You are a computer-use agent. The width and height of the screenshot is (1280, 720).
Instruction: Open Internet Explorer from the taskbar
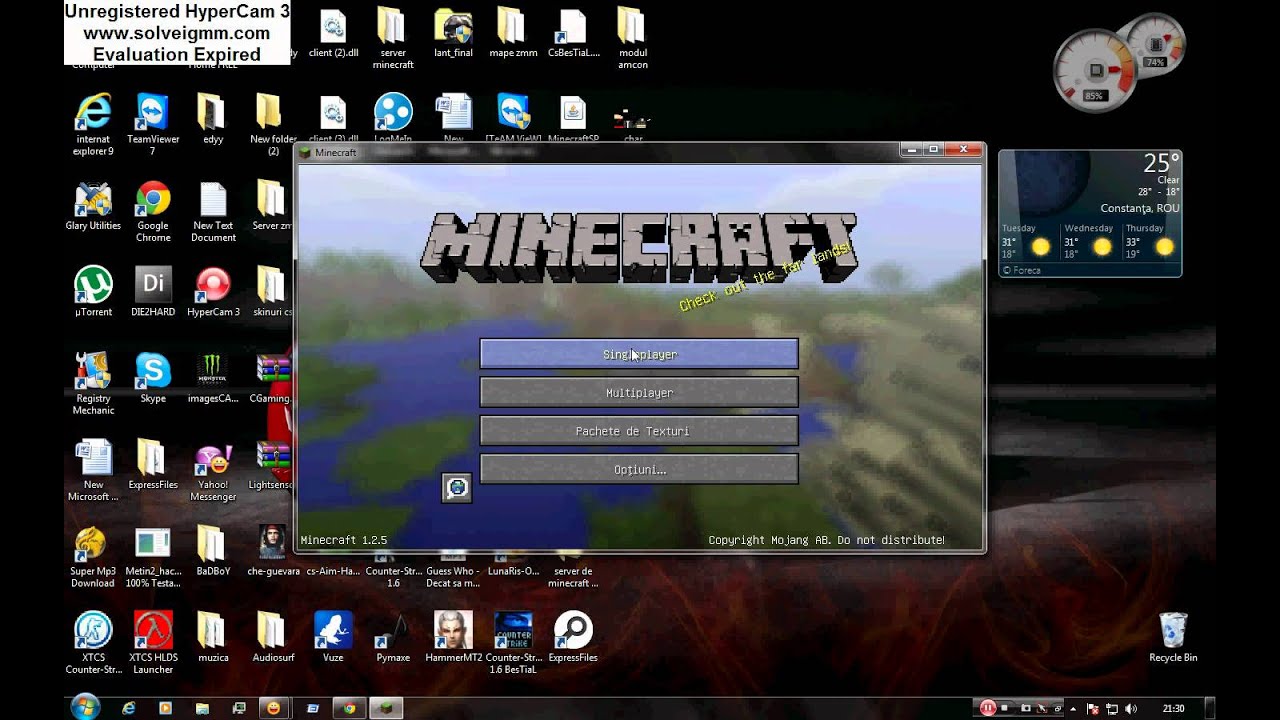click(129, 707)
